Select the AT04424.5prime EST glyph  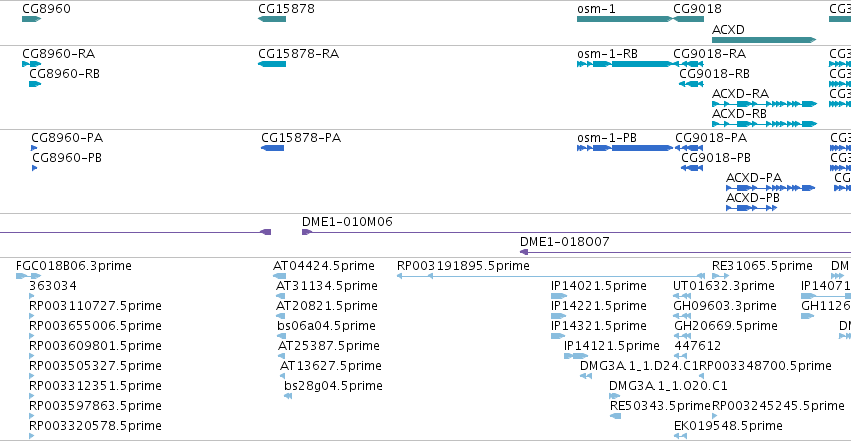click(280, 276)
